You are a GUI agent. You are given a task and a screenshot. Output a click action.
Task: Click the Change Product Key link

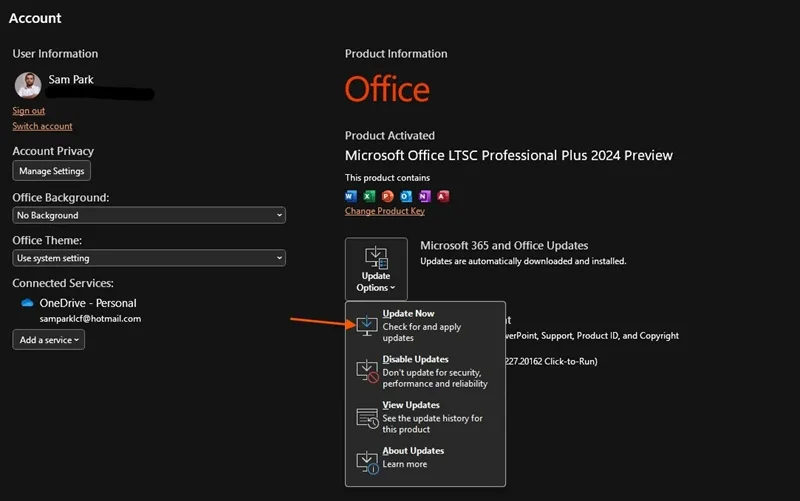(x=385, y=211)
